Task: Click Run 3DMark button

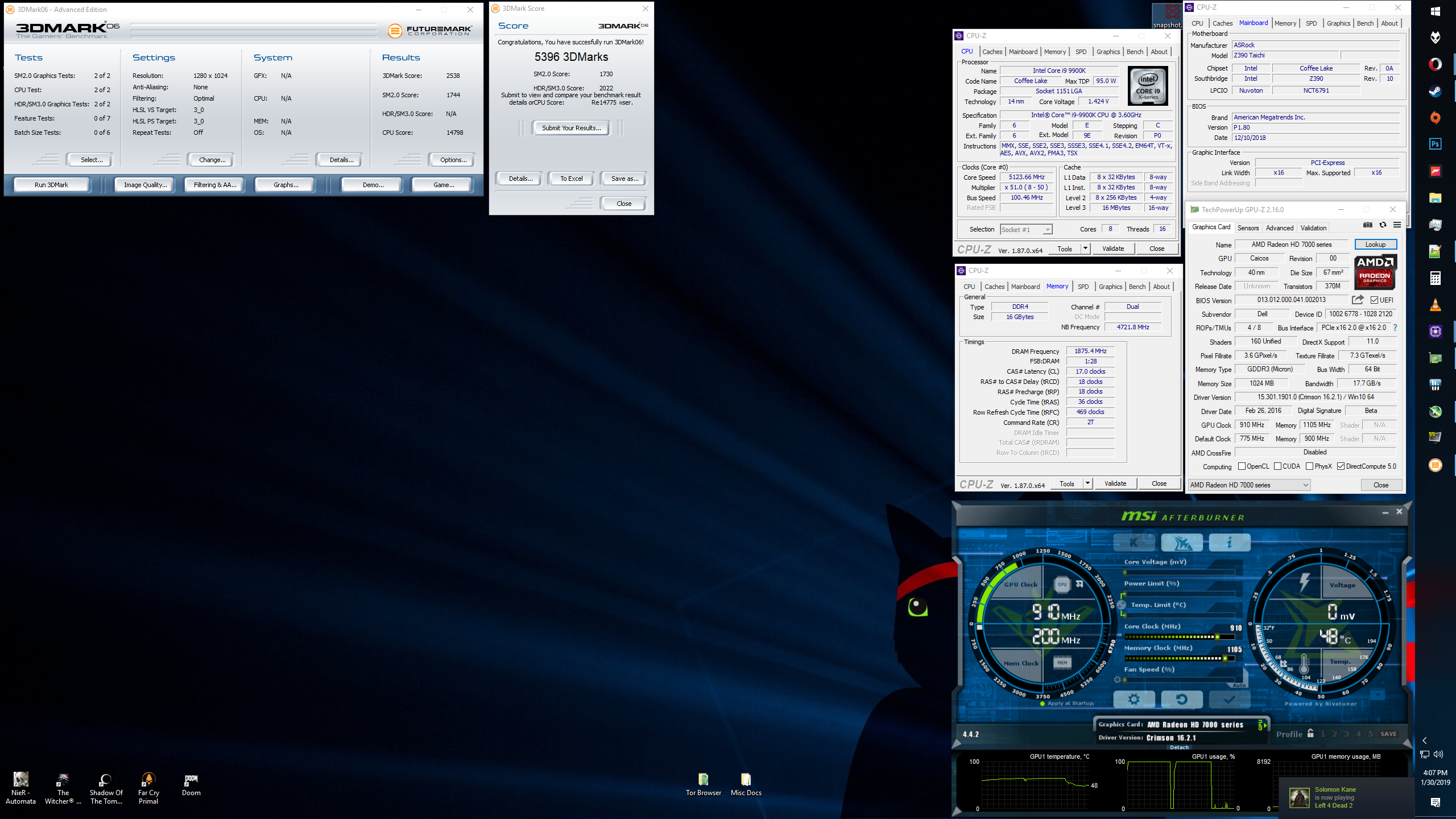Action: click(x=51, y=185)
